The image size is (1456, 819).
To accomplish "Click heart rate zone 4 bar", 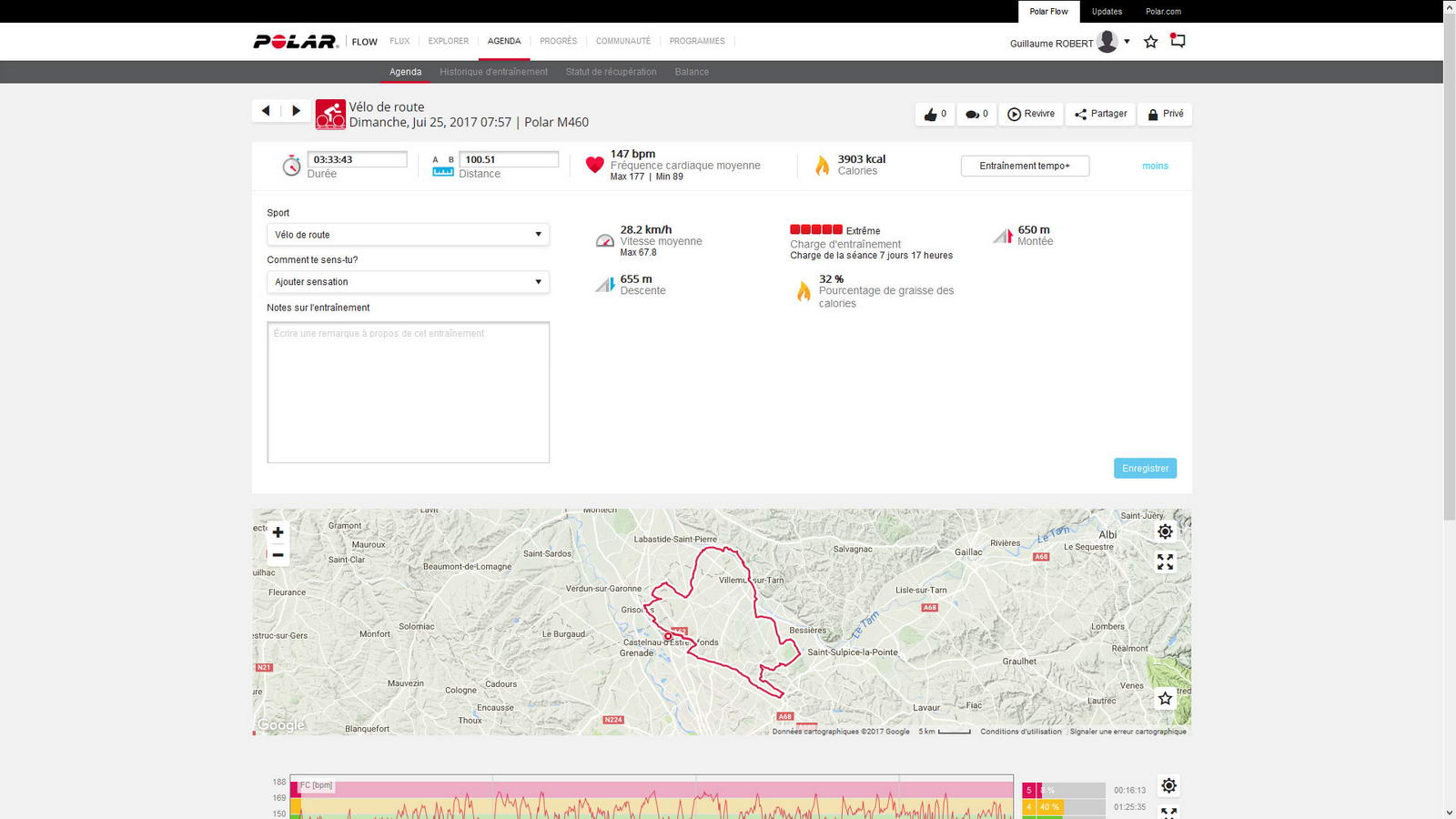I will [1063, 806].
